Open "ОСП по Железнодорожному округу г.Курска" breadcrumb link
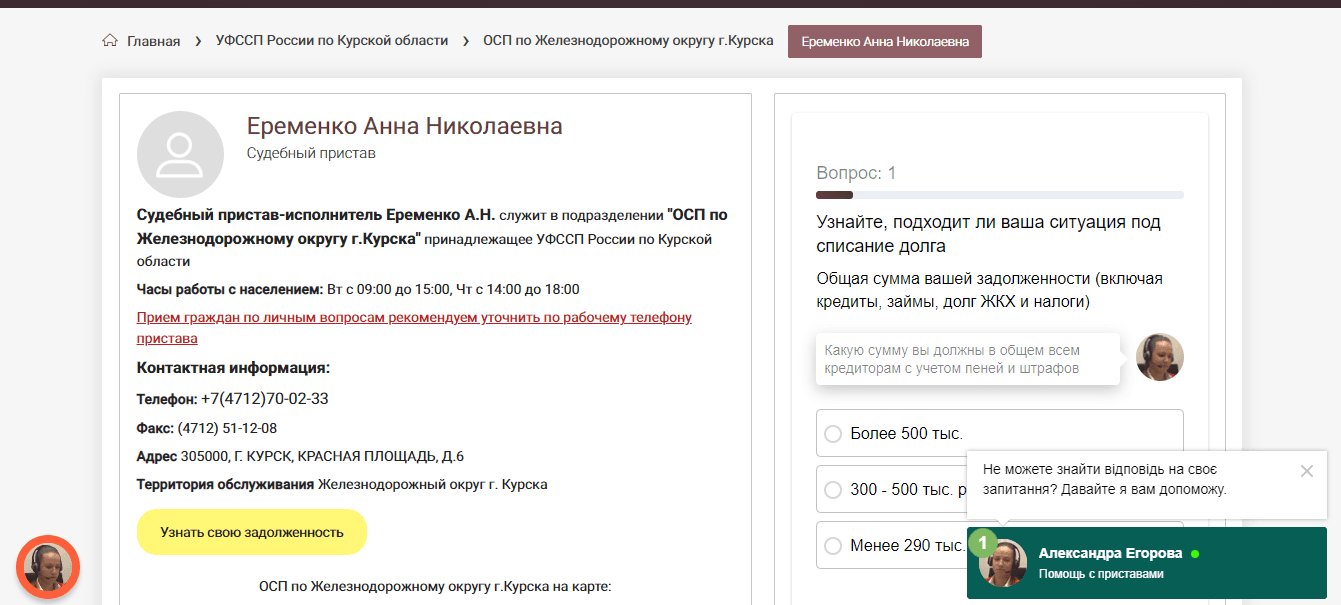The height and width of the screenshot is (605, 1341). [627, 40]
